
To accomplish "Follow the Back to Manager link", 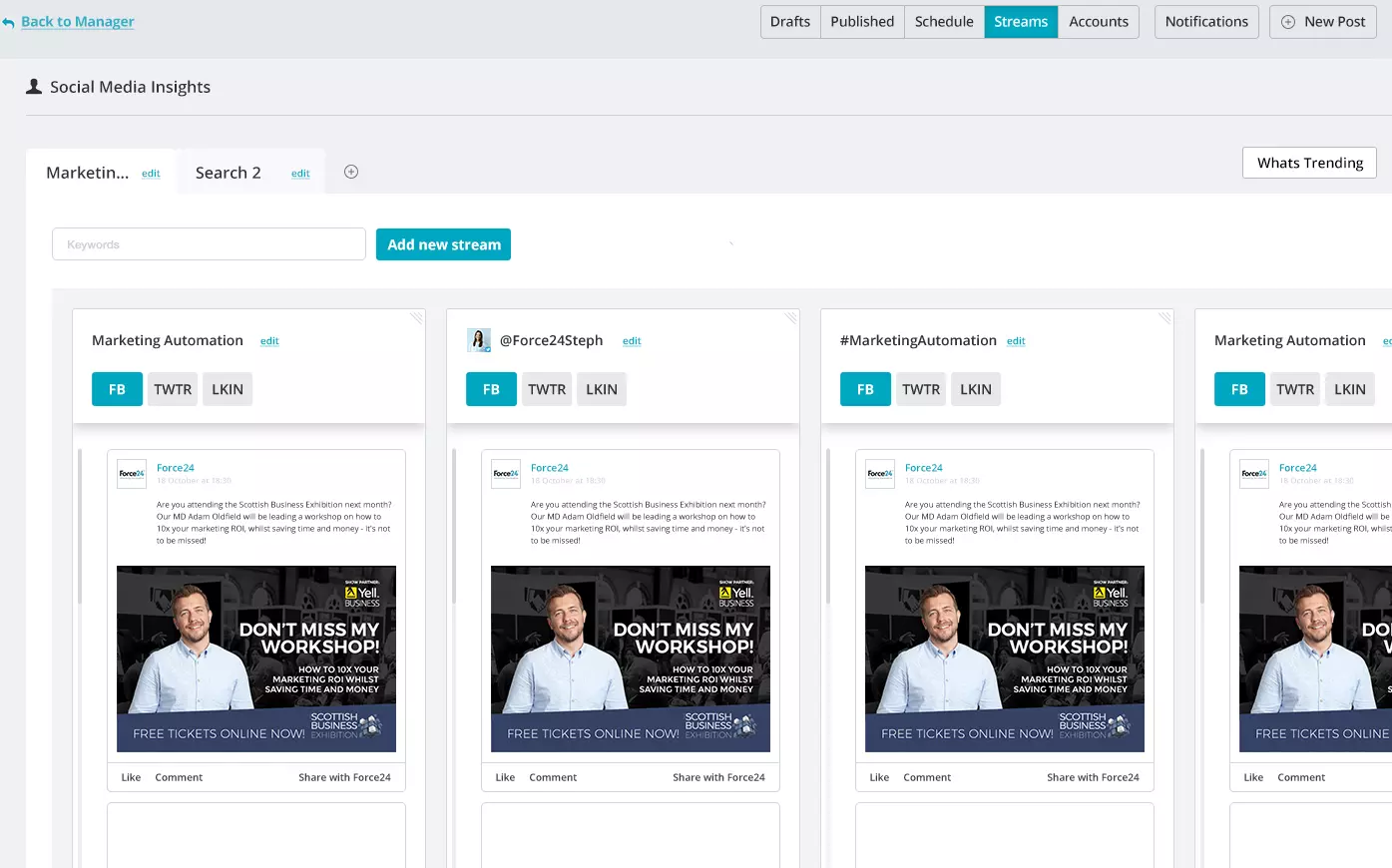I will coord(78,22).
